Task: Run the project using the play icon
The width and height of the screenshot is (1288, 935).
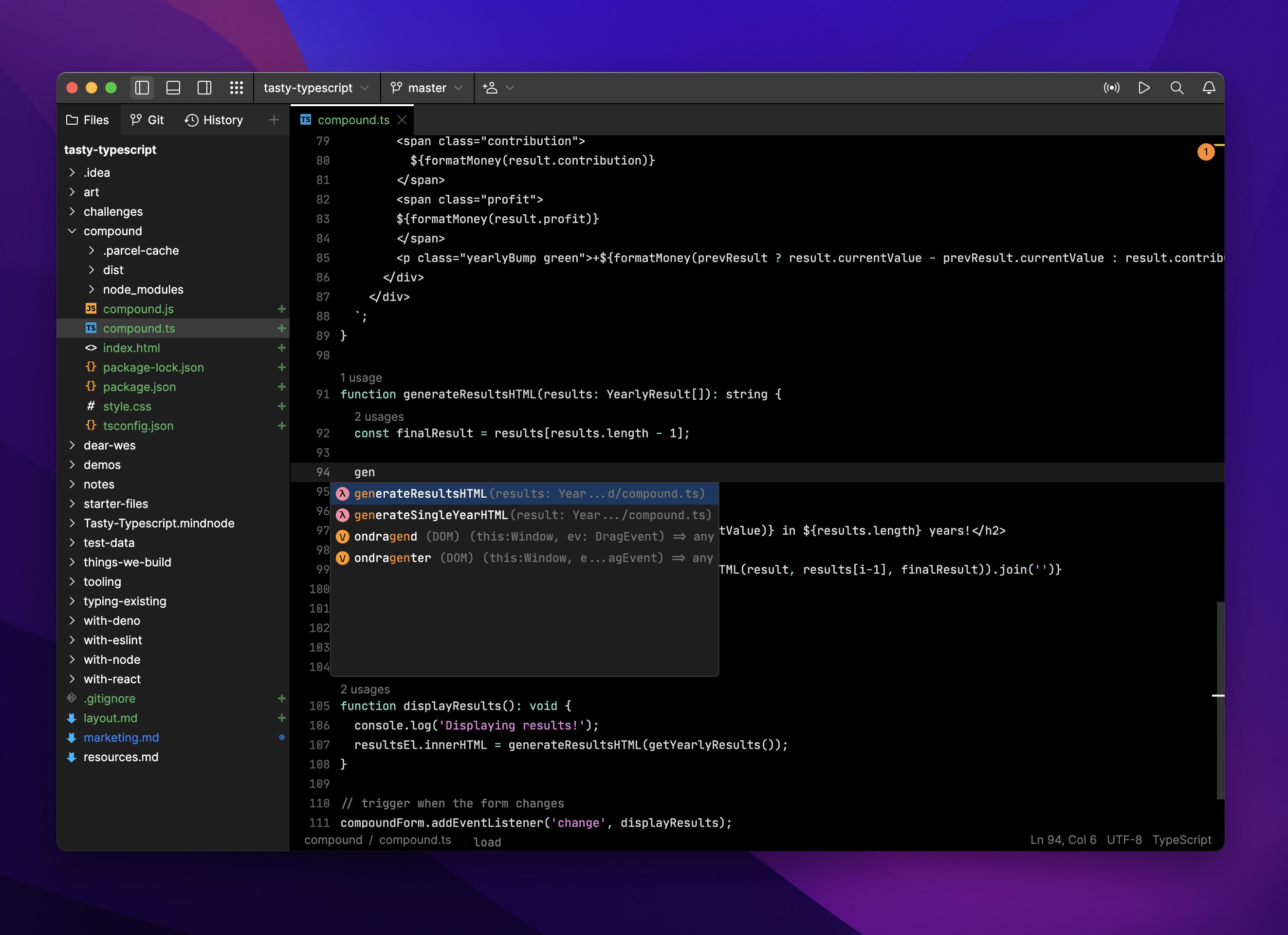Action: coord(1144,88)
